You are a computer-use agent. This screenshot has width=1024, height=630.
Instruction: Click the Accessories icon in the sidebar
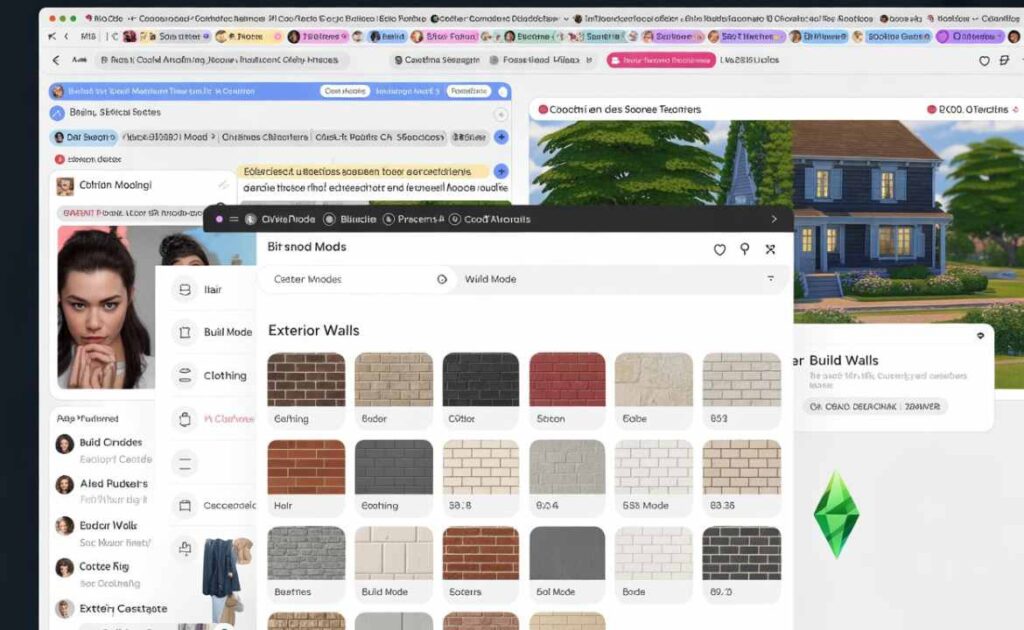184,506
